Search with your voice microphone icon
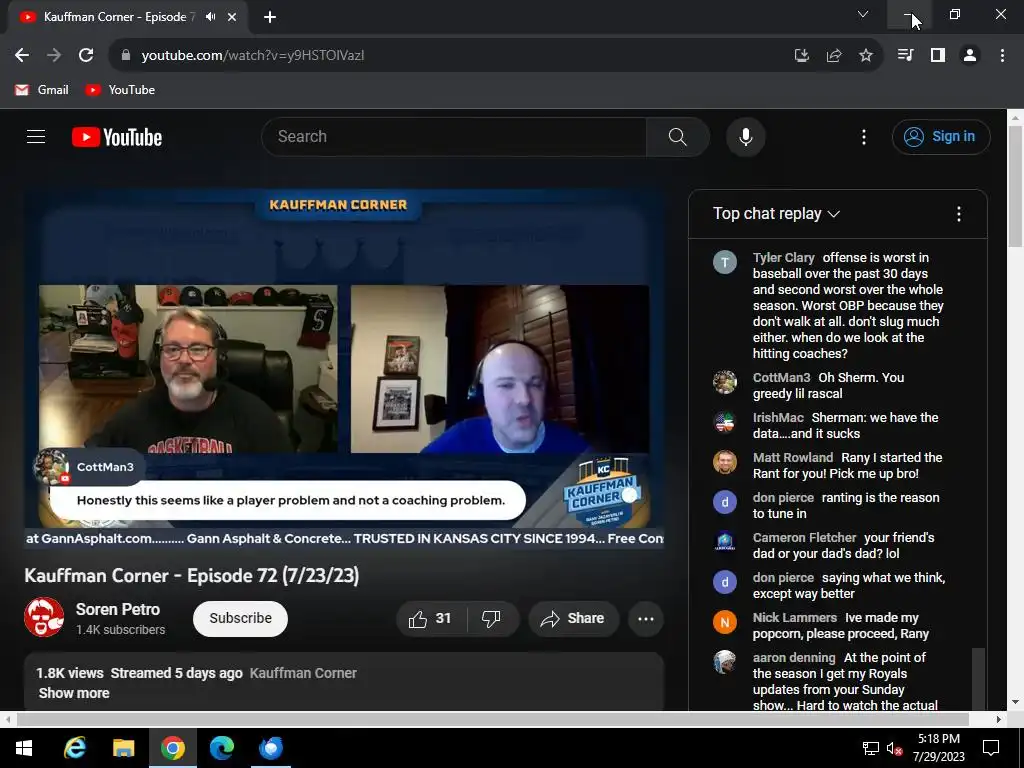The height and width of the screenshot is (768, 1024). click(x=746, y=136)
